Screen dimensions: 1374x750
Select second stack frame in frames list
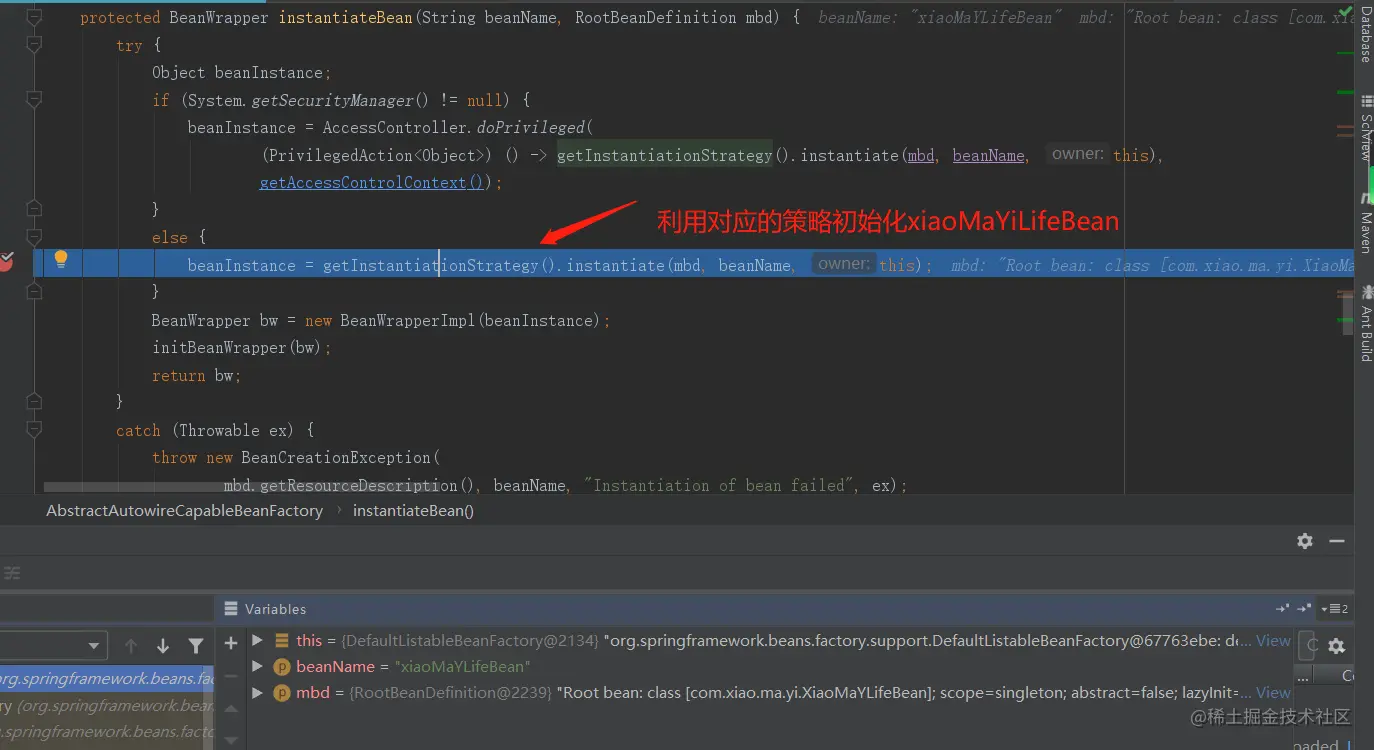(x=107, y=706)
